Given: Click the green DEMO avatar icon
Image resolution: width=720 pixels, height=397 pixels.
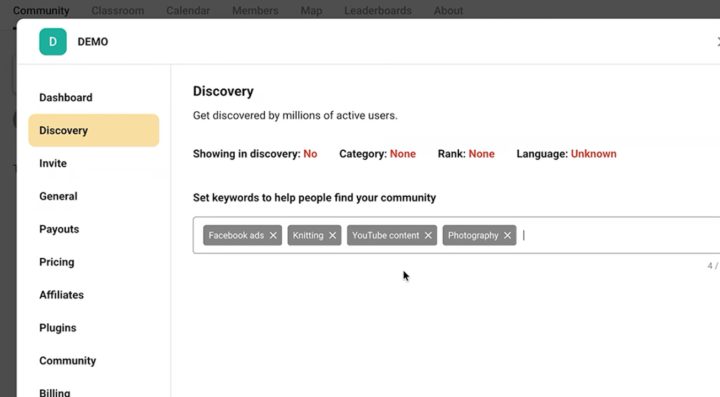Looking at the screenshot, I should tap(53, 42).
